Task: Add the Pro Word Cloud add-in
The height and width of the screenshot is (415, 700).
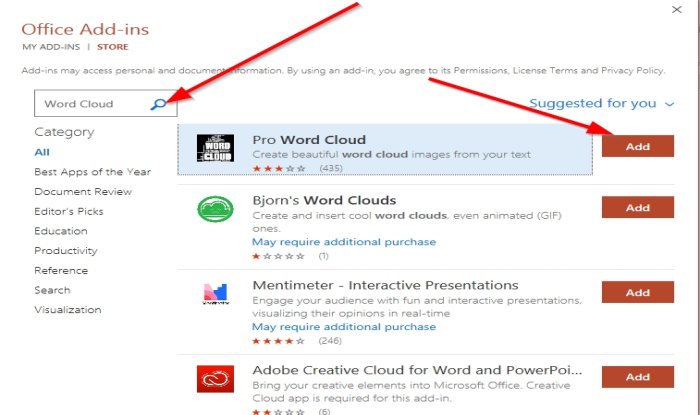Action: [x=638, y=146]
